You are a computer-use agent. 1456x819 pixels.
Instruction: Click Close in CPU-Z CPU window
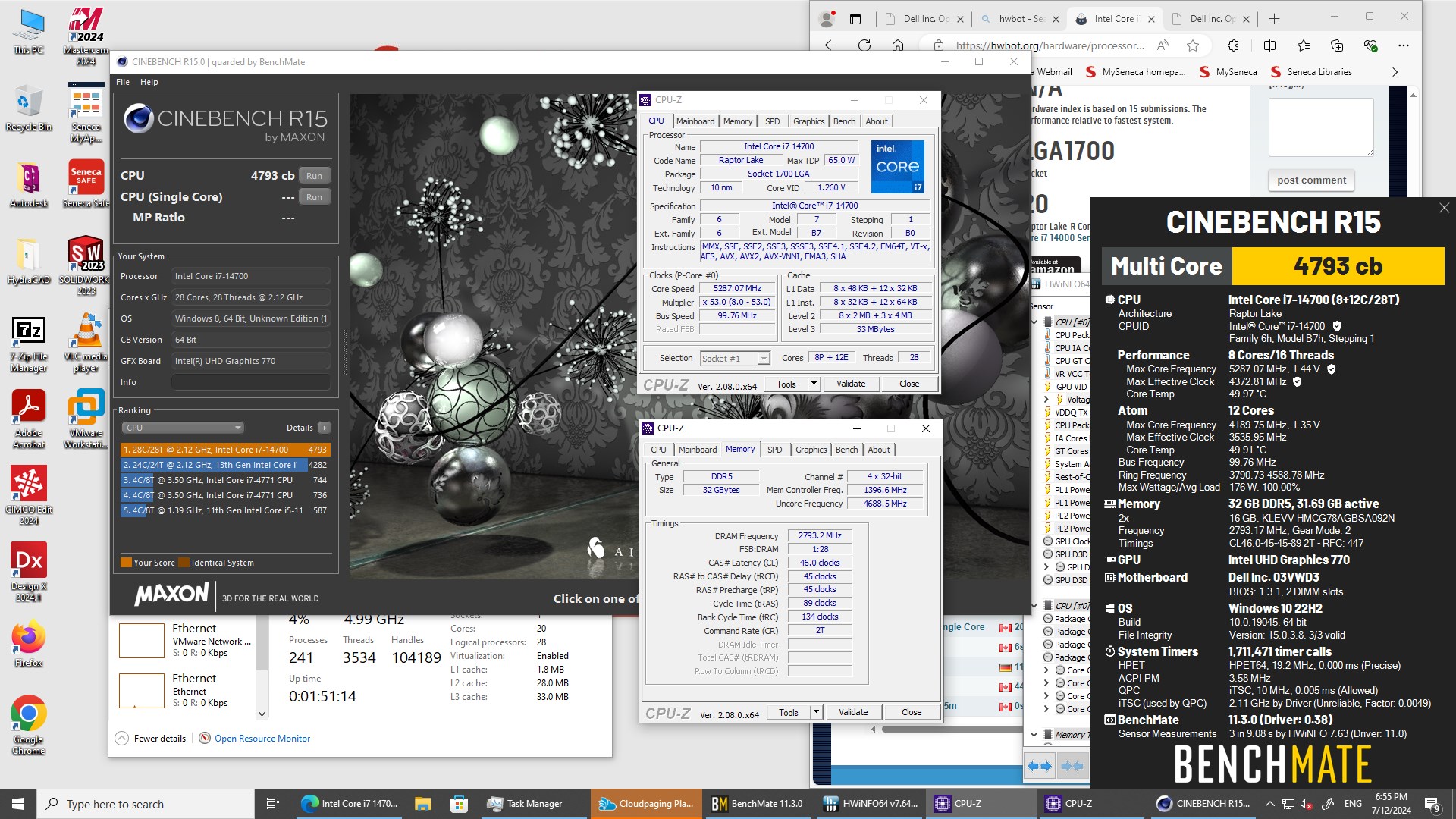[x=909, y=384]
